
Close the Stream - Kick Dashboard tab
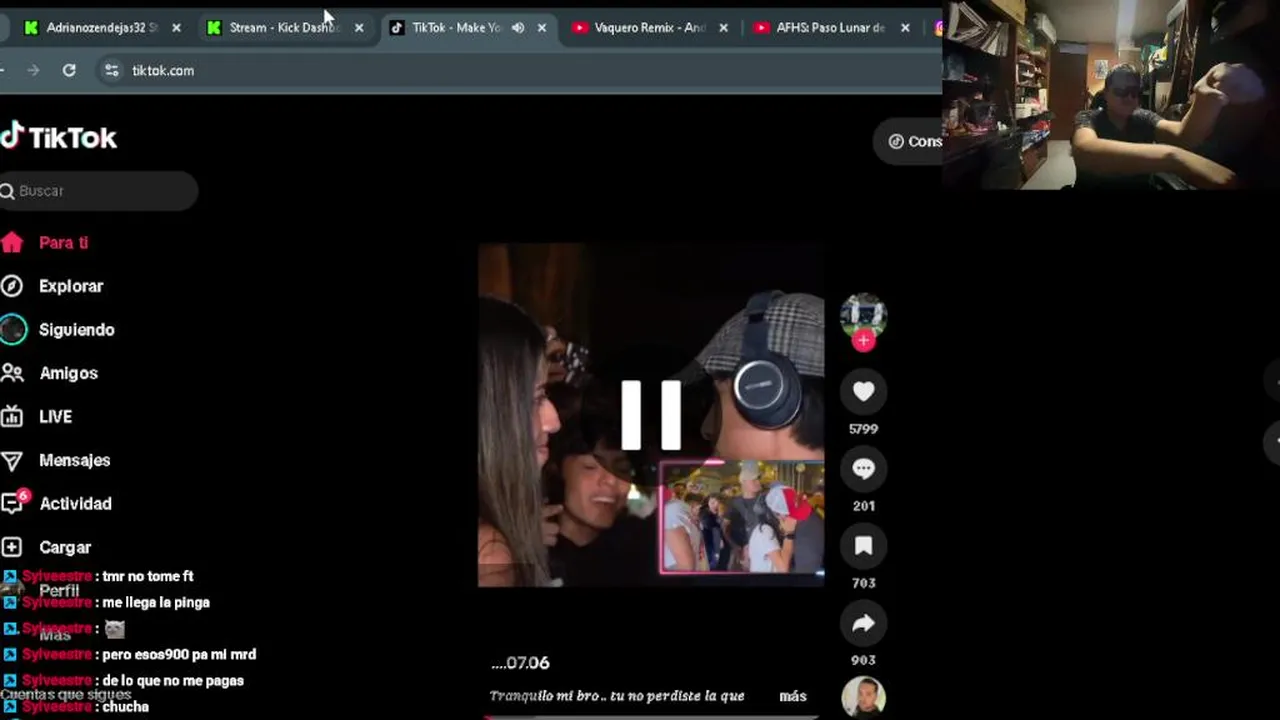coord(359,28)
